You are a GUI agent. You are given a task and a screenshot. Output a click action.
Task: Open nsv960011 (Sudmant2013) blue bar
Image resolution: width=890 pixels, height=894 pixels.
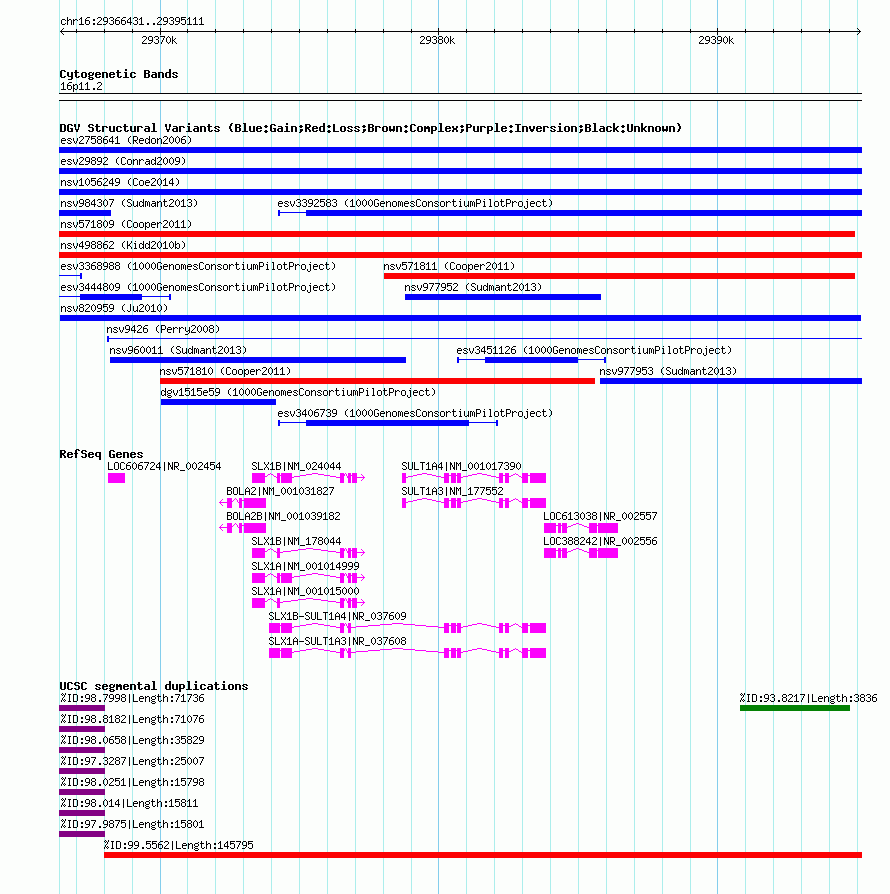pyautogui.click(x=258, y=360)
